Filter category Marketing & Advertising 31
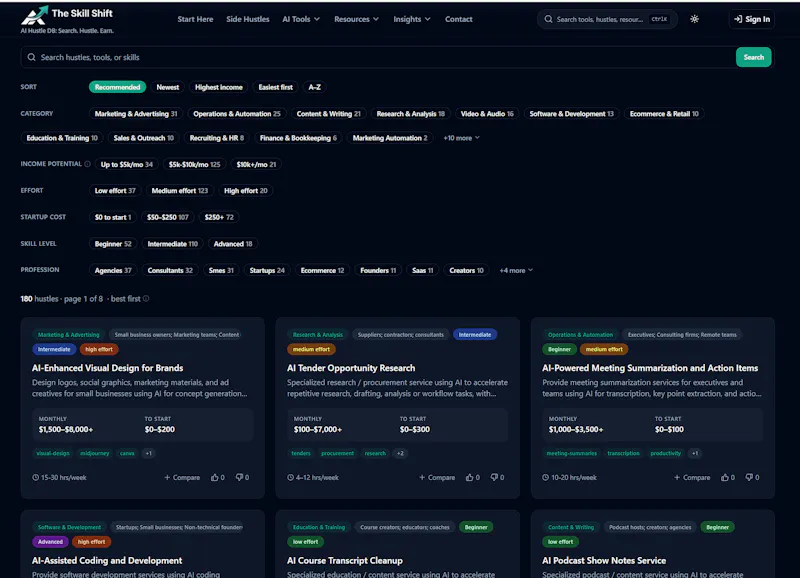800x578 pixels. pyautogui.click(x=136, y=114)
